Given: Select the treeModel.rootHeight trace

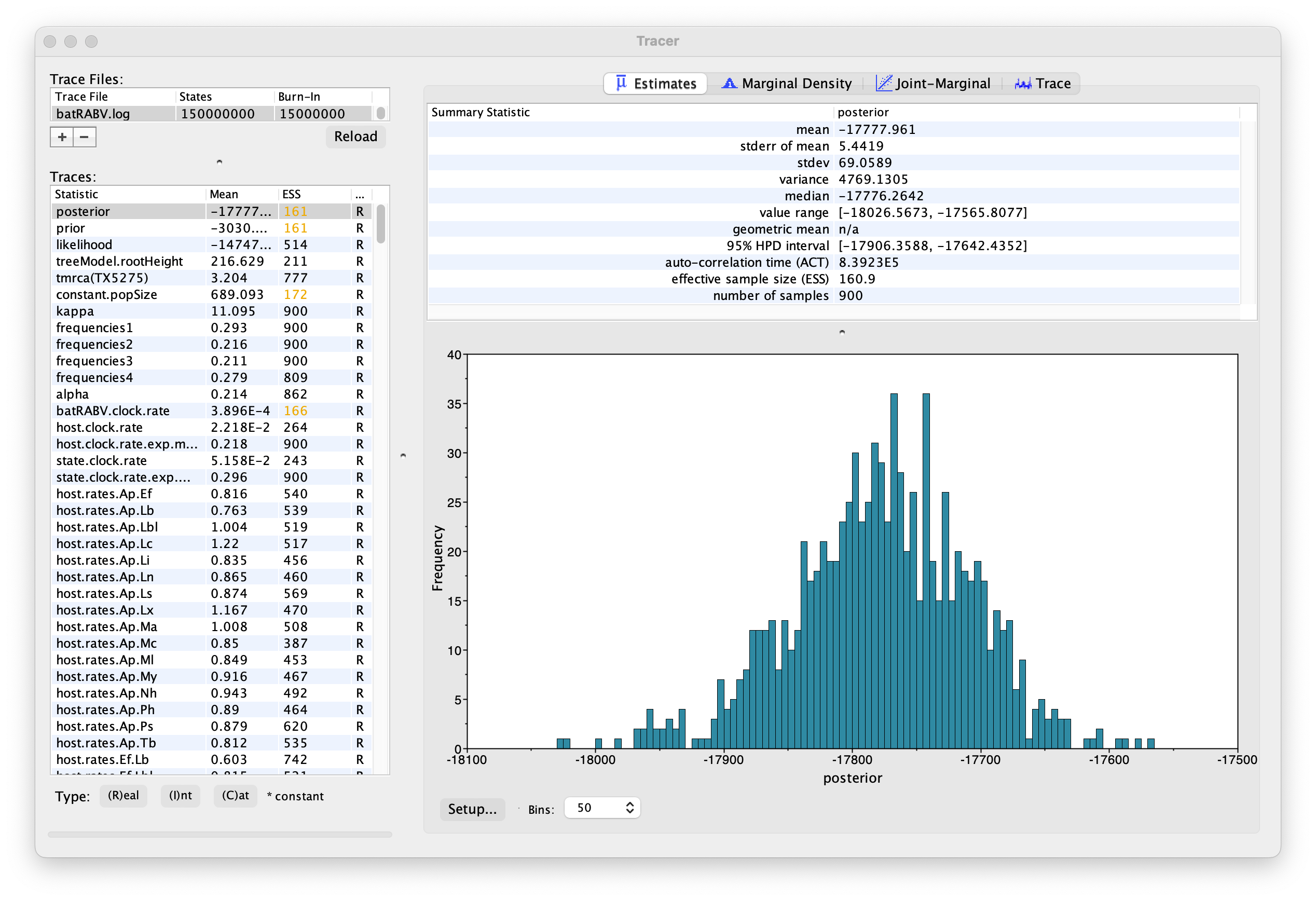Looking at the screenshot, I should [x=212, y=261].
